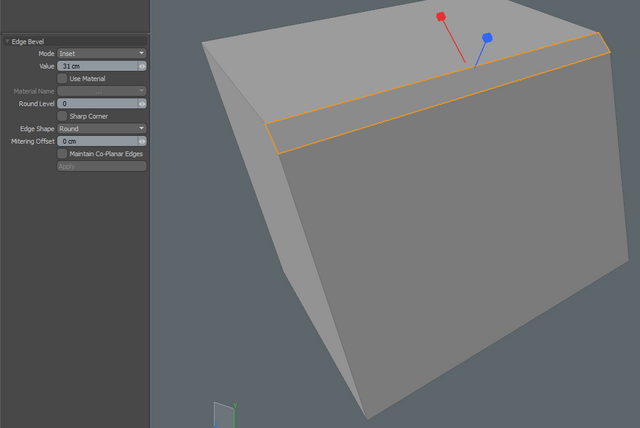Click the blue tool handle in viewport
This screenshot has height=428, width=640.
(487, 38)
